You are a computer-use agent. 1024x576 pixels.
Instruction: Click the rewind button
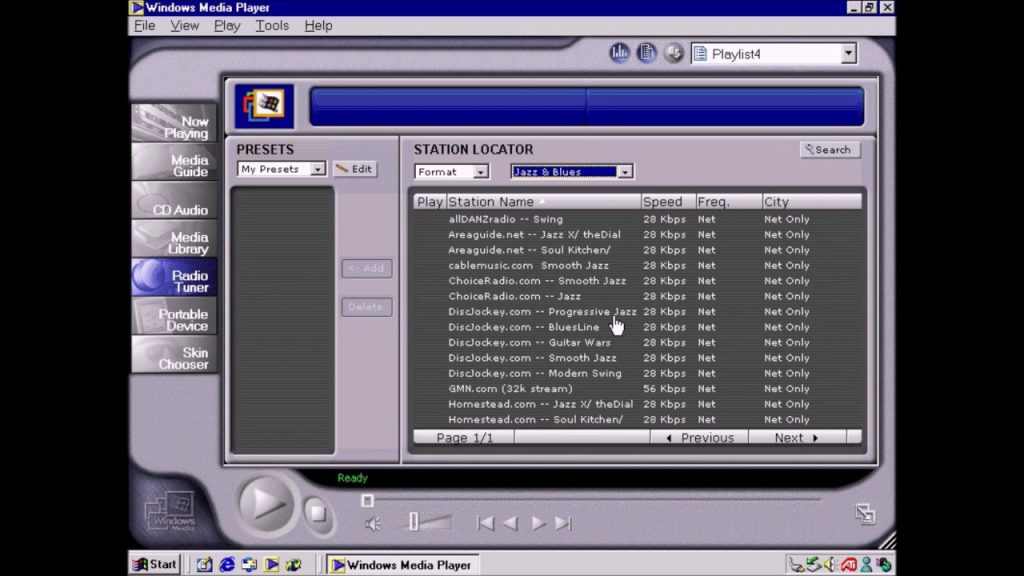511,523
